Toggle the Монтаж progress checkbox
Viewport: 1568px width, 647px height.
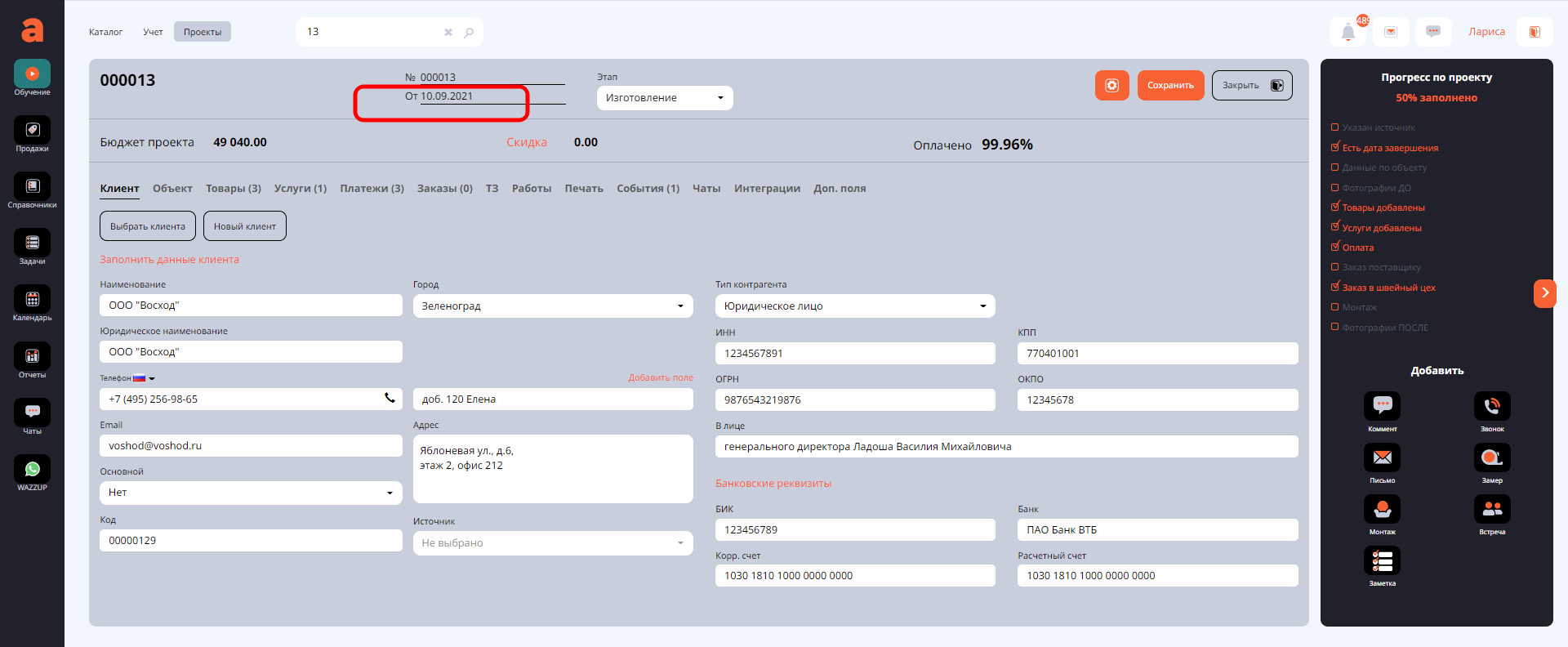point(1335,307)
